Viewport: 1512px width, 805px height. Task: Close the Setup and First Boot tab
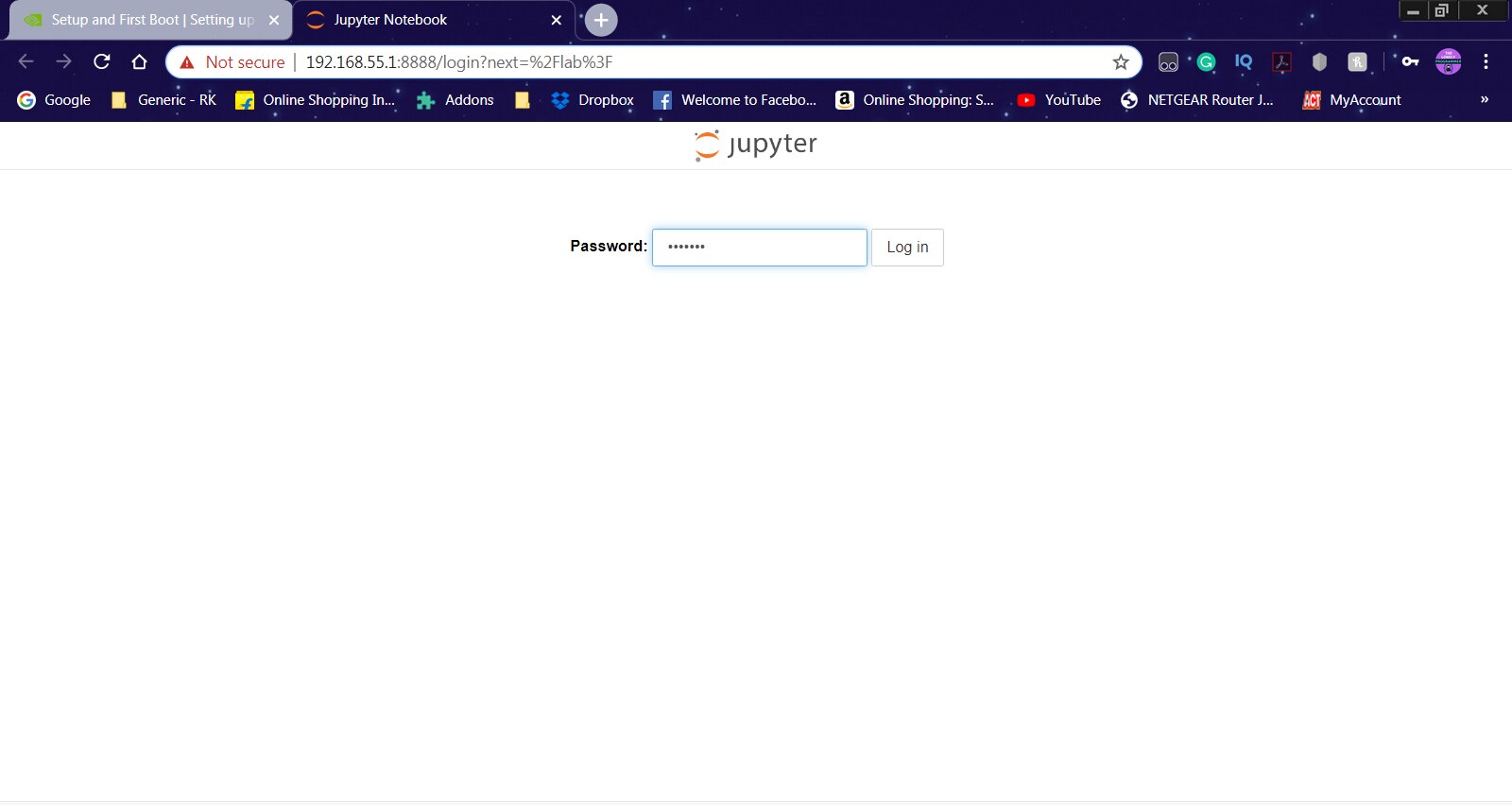coord(274,20)
